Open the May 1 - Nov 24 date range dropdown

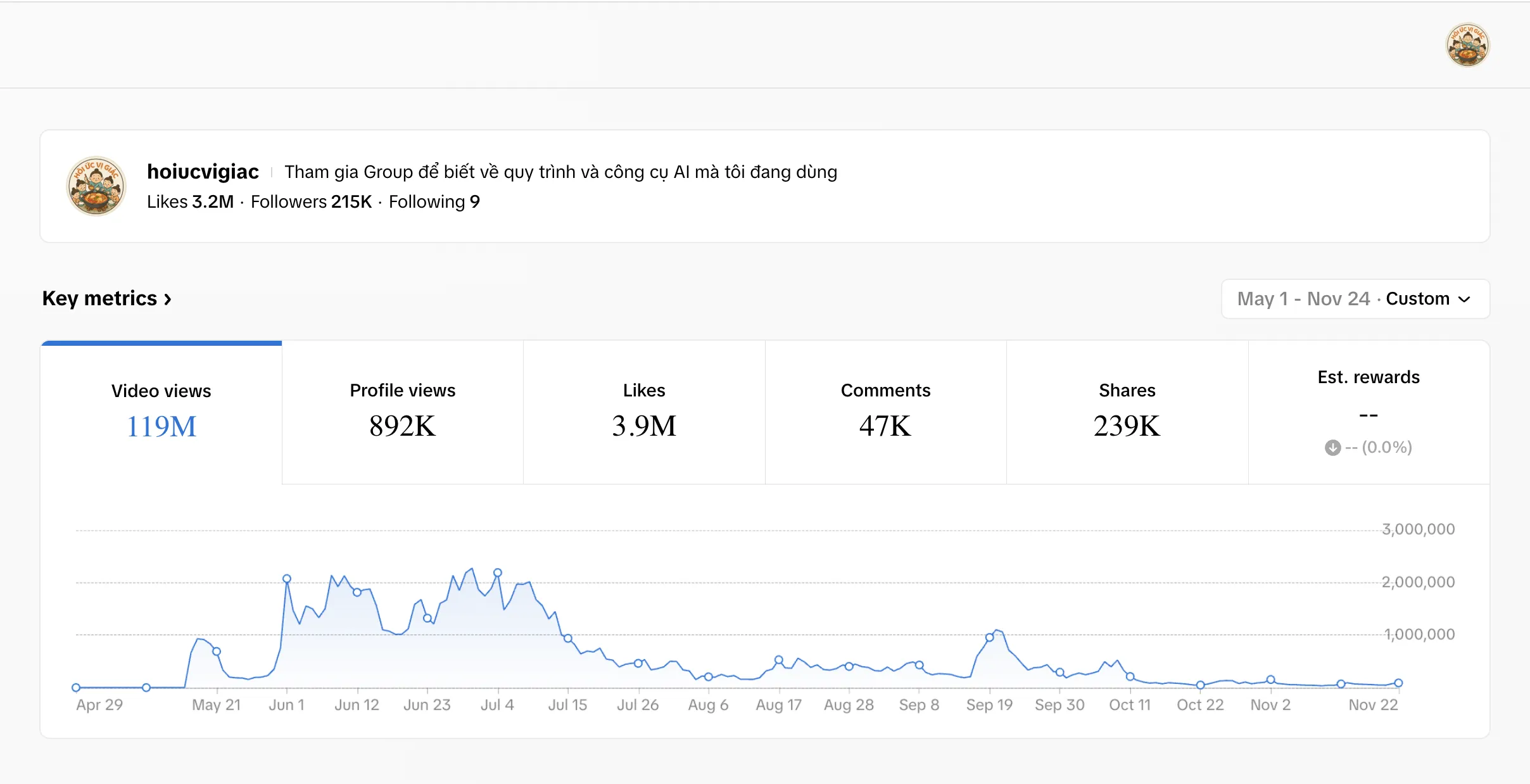tap(1355, 299)
